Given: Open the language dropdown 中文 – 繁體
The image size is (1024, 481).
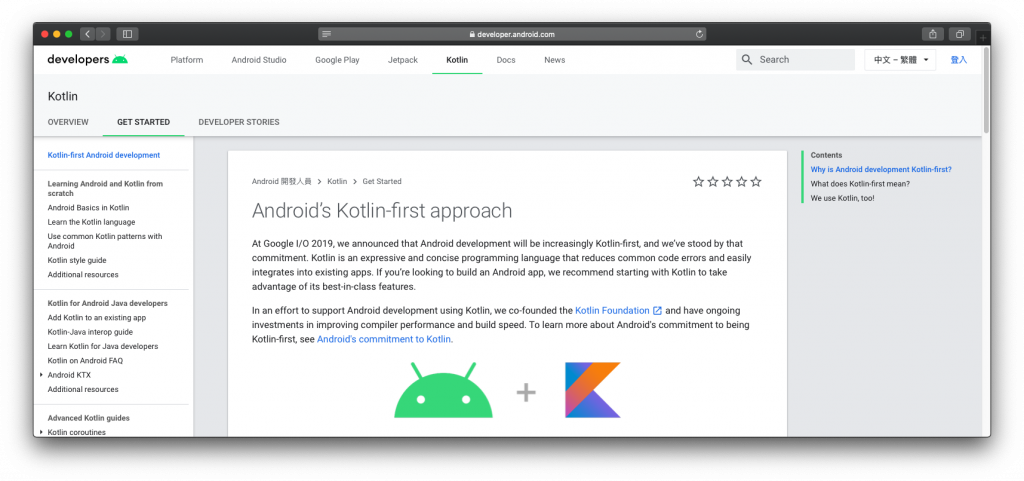Looking at the screenshot, I should 900,59.
